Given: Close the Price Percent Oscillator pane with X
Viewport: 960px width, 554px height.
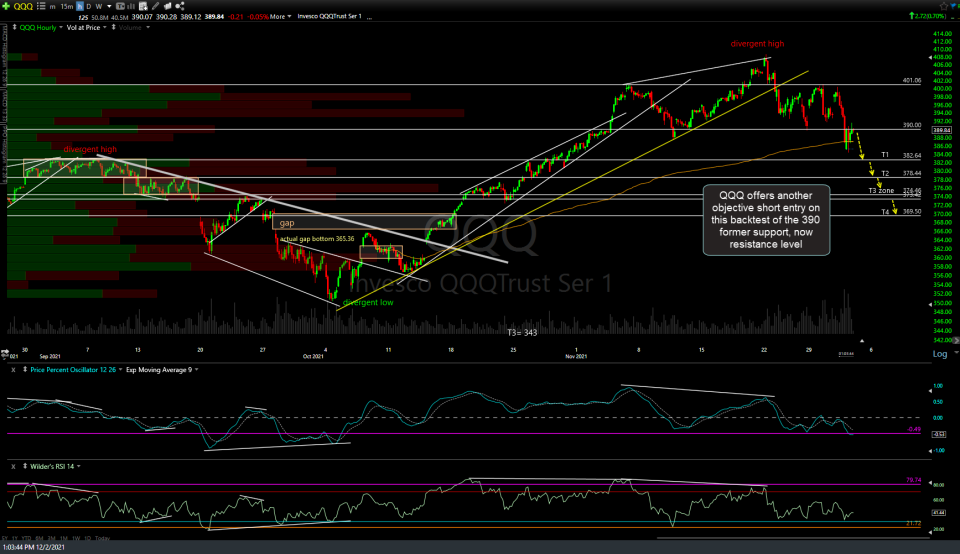Looking at the screenshot, I should tap(13, 370).
